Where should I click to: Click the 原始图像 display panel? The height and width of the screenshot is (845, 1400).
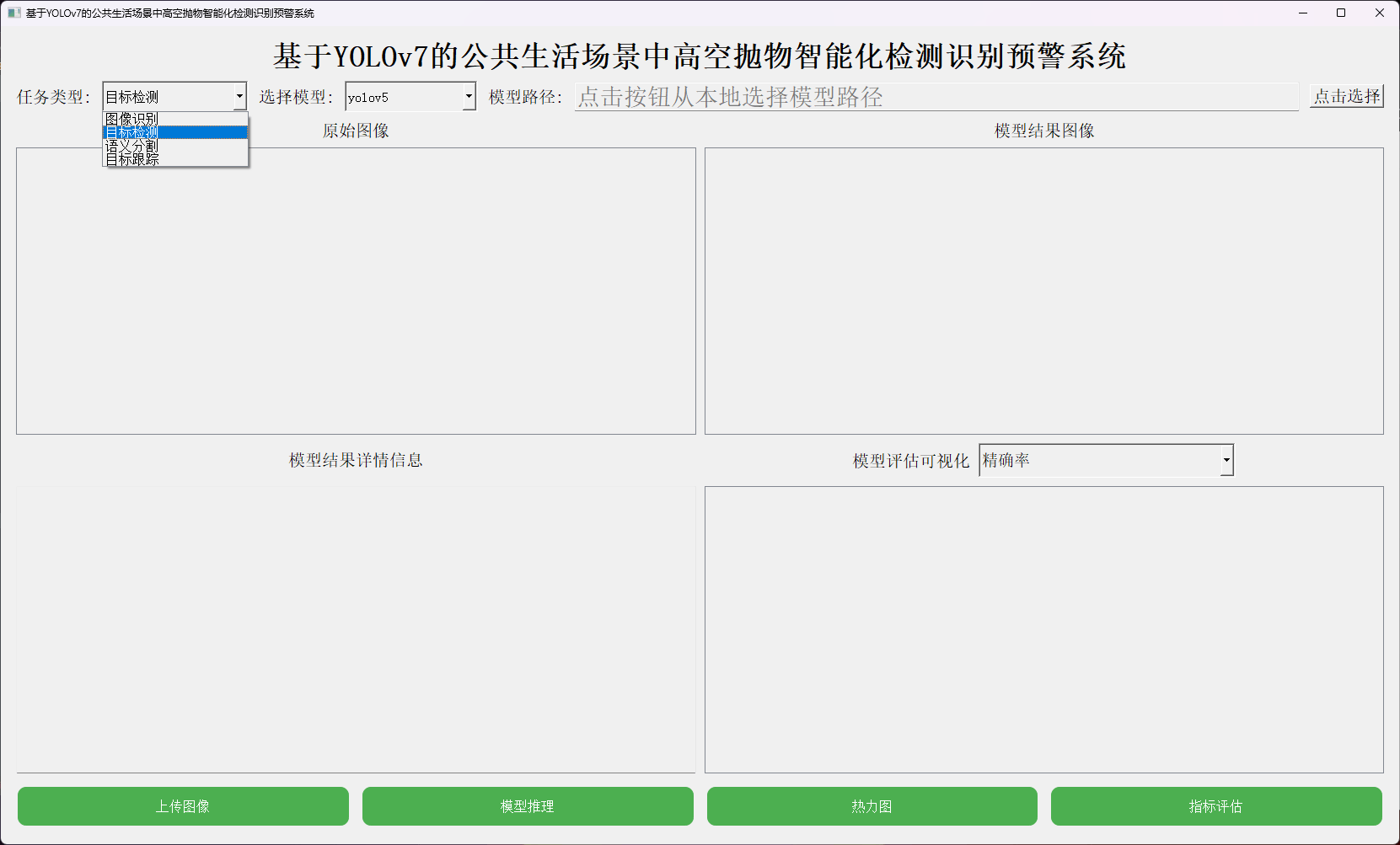(x=356, y=291)
